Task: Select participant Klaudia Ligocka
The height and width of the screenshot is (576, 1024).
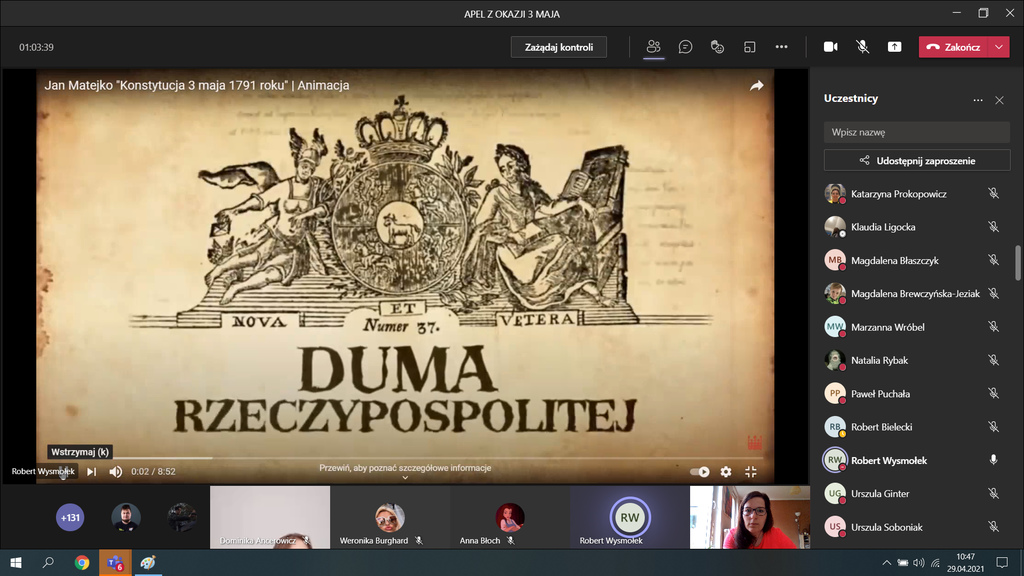Action: point(917,227)
